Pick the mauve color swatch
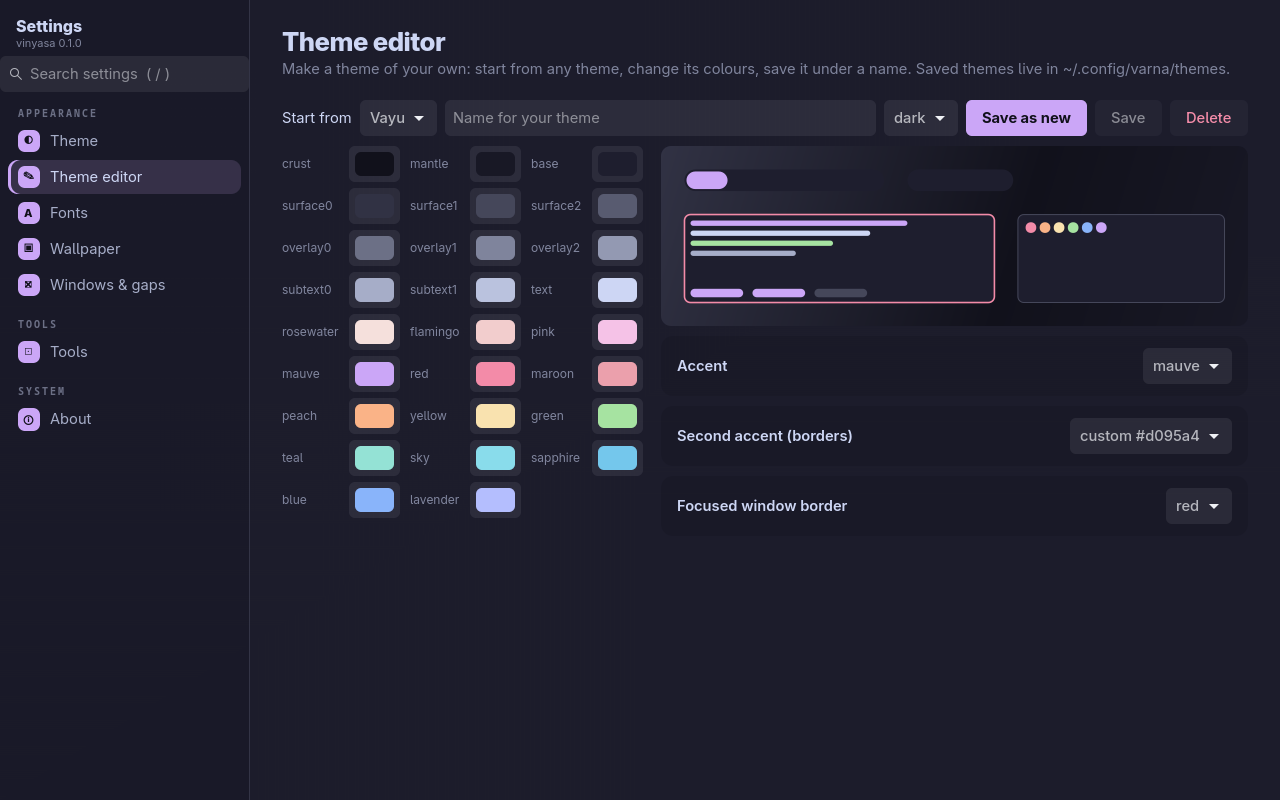The width and height of the screenshot is (1280, 800). (374, 374)
